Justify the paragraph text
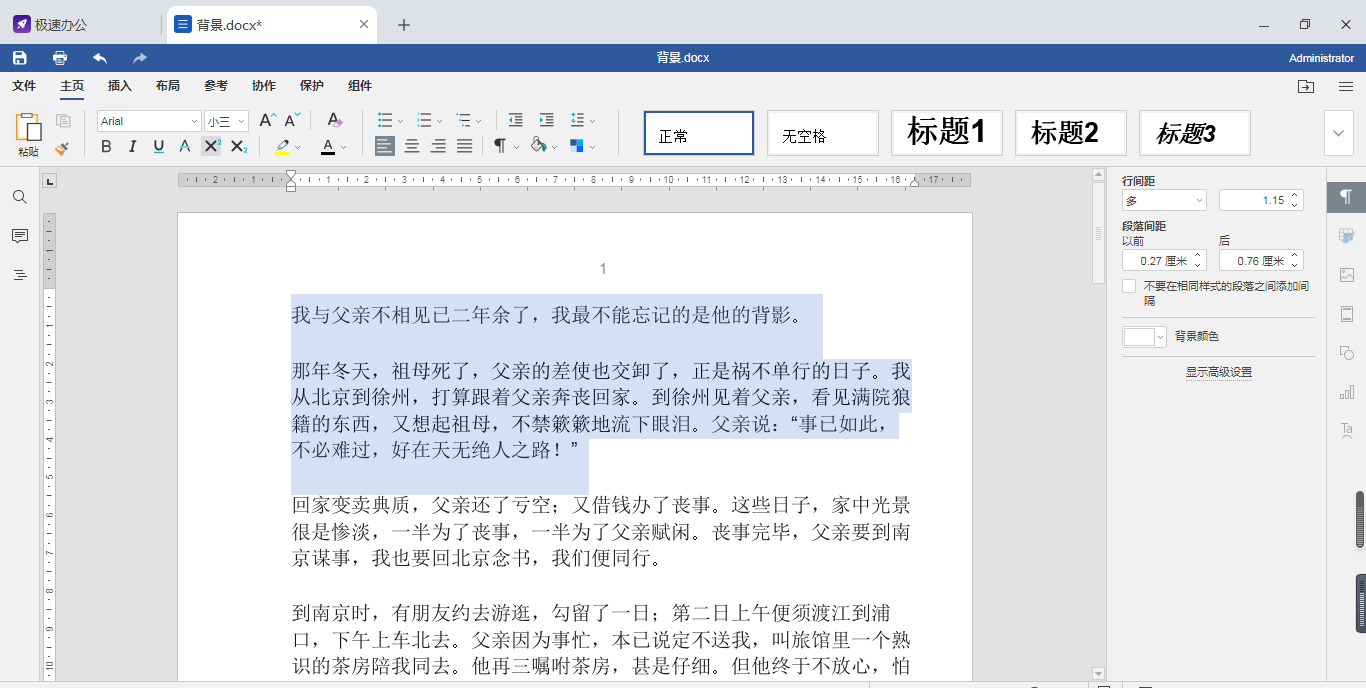Image resolution: width=1366 pixels, height=688 pixels. [x=464, y=146]
